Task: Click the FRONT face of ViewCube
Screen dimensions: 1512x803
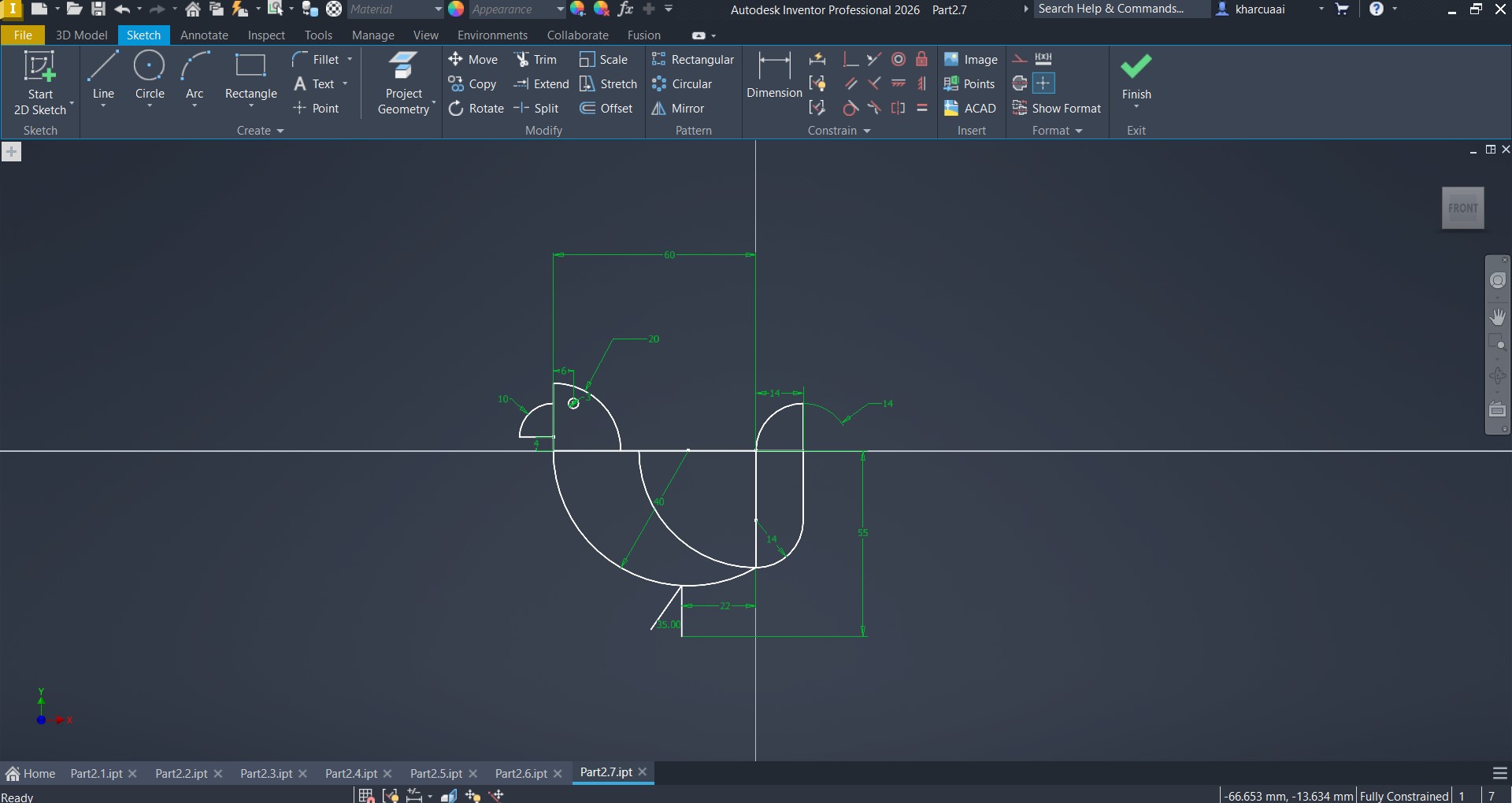Action: tap(1462, 209)
